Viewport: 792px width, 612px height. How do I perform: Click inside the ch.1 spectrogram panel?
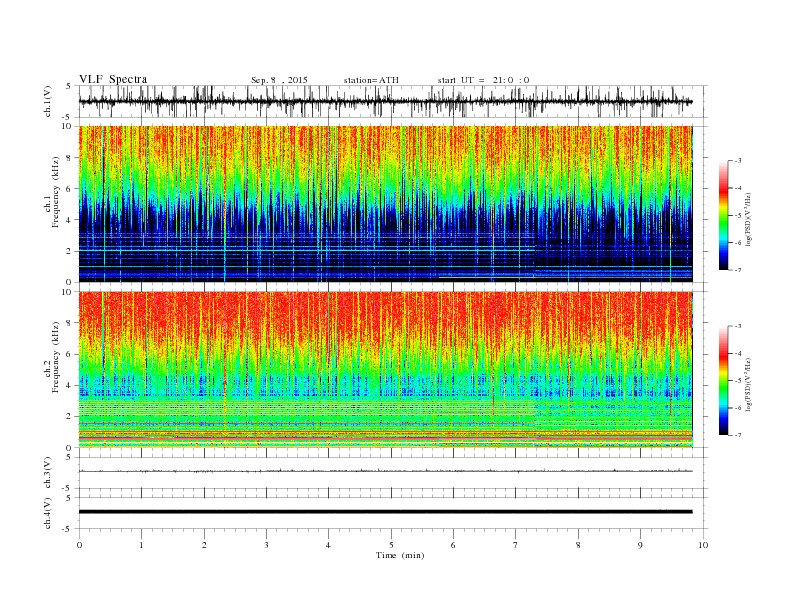[385, 204]
